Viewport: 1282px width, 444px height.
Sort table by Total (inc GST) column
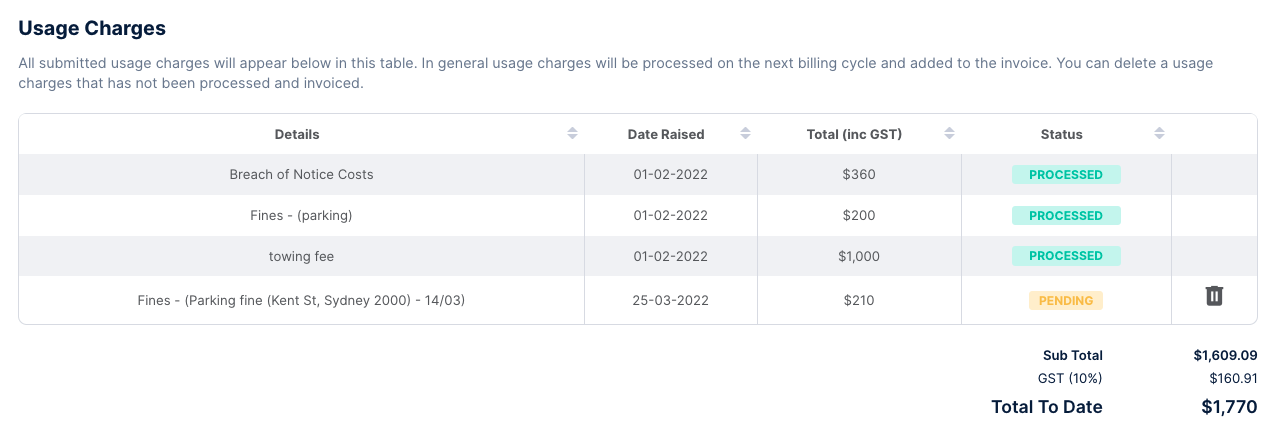click(949, 134)
